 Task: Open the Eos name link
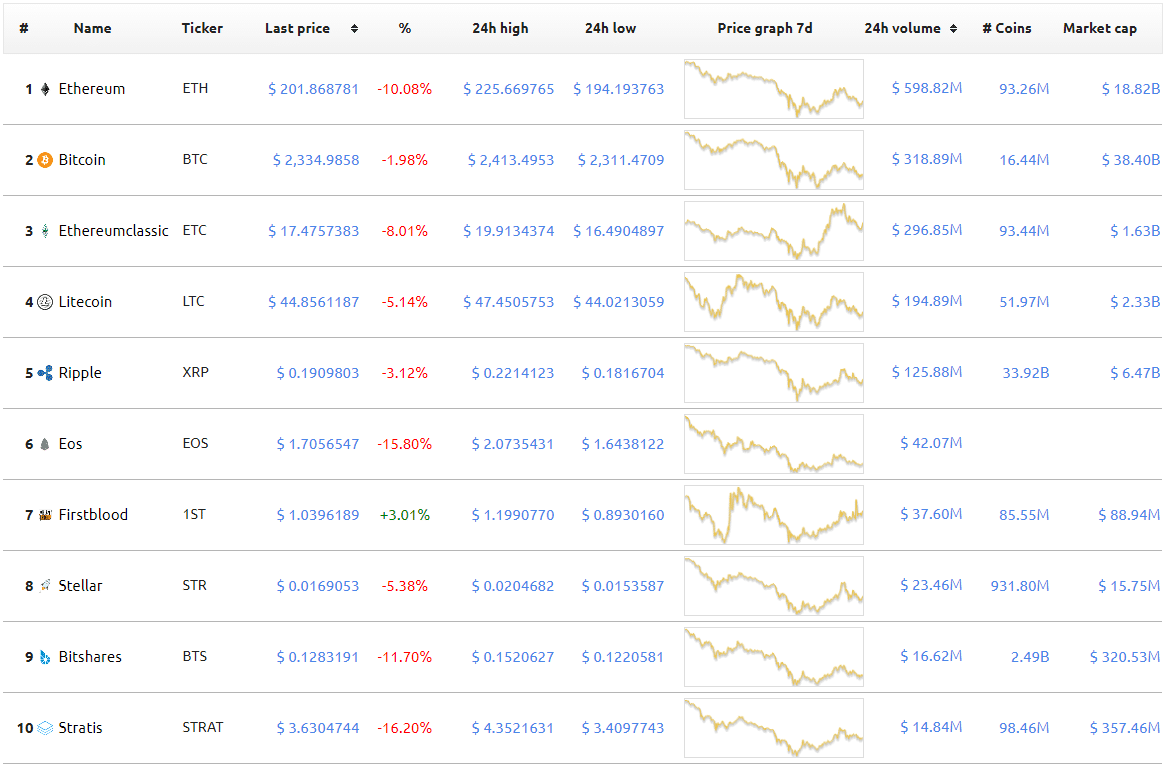(70, 444)
